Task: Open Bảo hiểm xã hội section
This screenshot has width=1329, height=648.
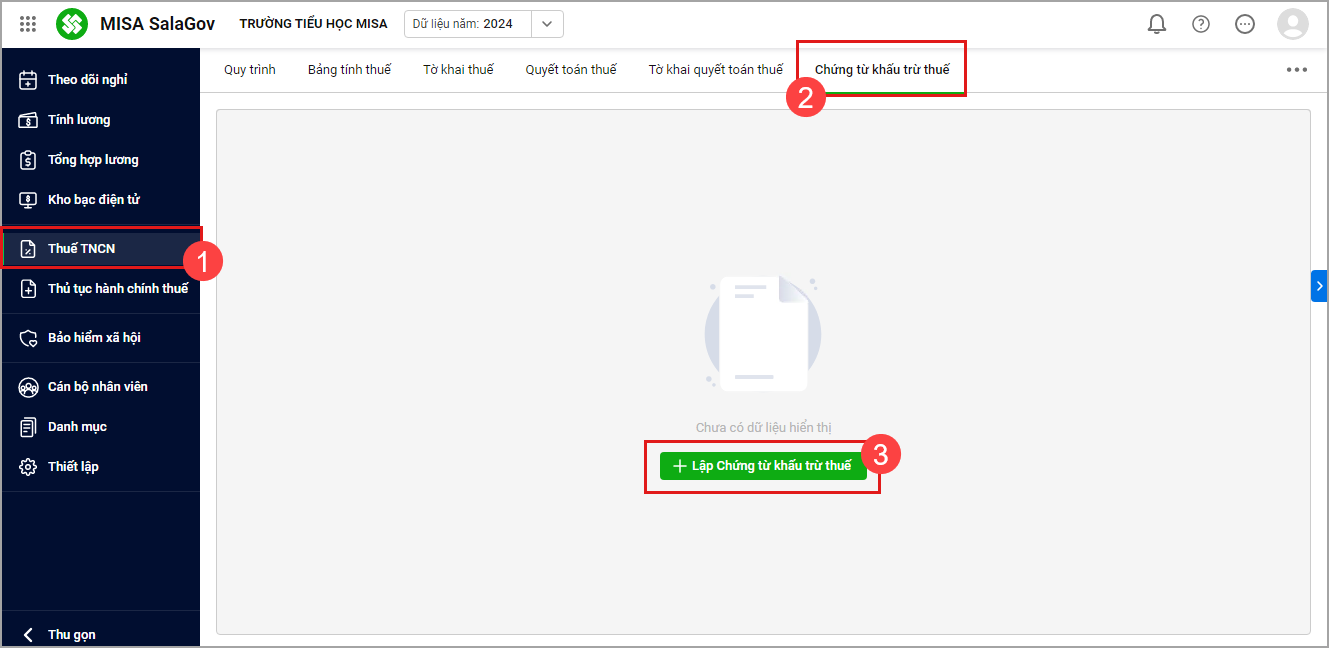Action: (x=94, y=338)
